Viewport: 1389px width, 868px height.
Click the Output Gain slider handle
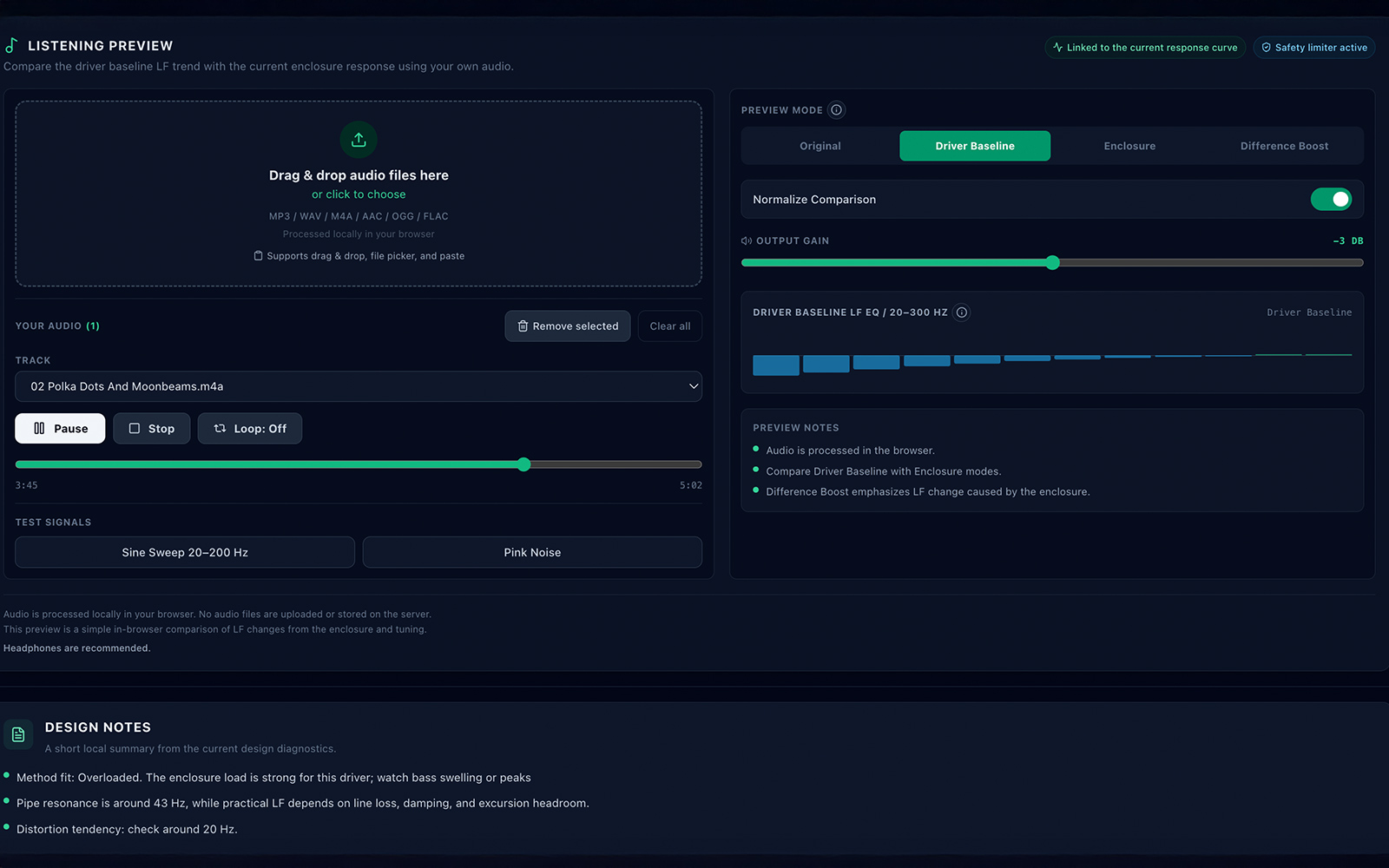(x=1052, y=262)
